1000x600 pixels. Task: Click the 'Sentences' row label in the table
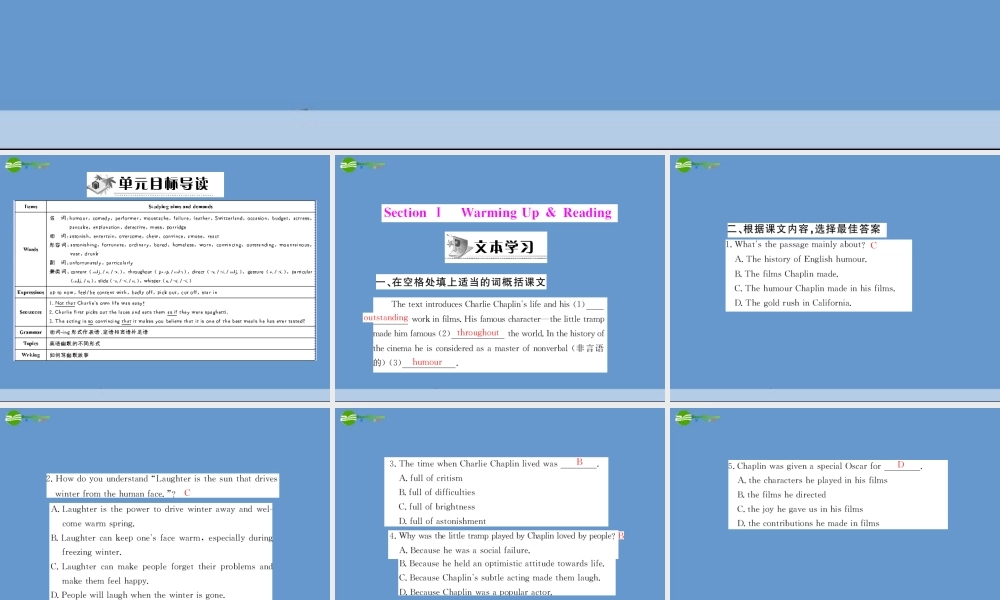(x=31, y=312)
